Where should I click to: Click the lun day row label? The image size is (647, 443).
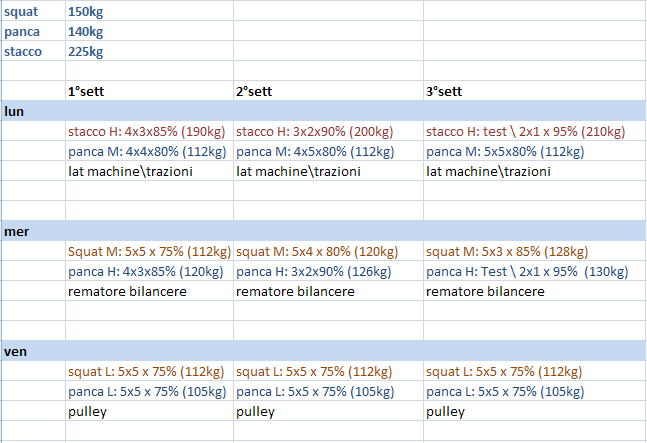[x=15, y=111]
